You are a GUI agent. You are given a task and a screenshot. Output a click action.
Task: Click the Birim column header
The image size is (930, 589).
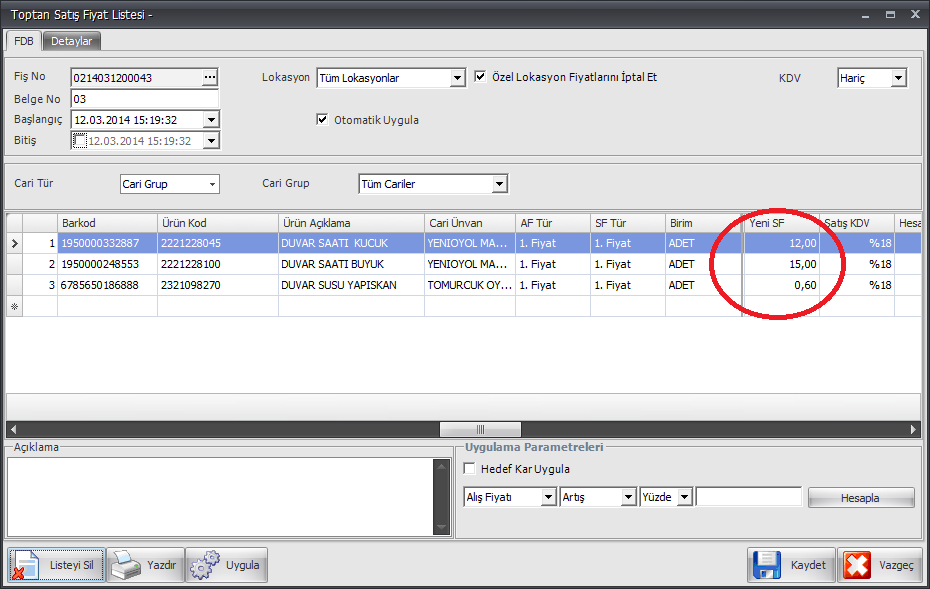[x=703, y=223]
